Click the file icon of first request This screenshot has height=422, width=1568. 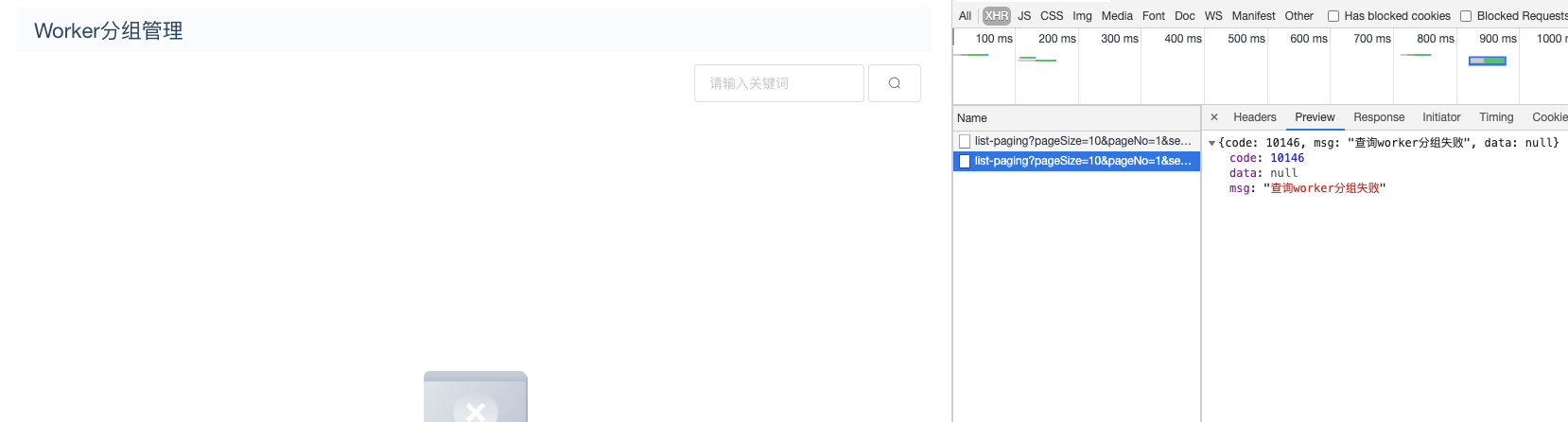coord(965,141)
